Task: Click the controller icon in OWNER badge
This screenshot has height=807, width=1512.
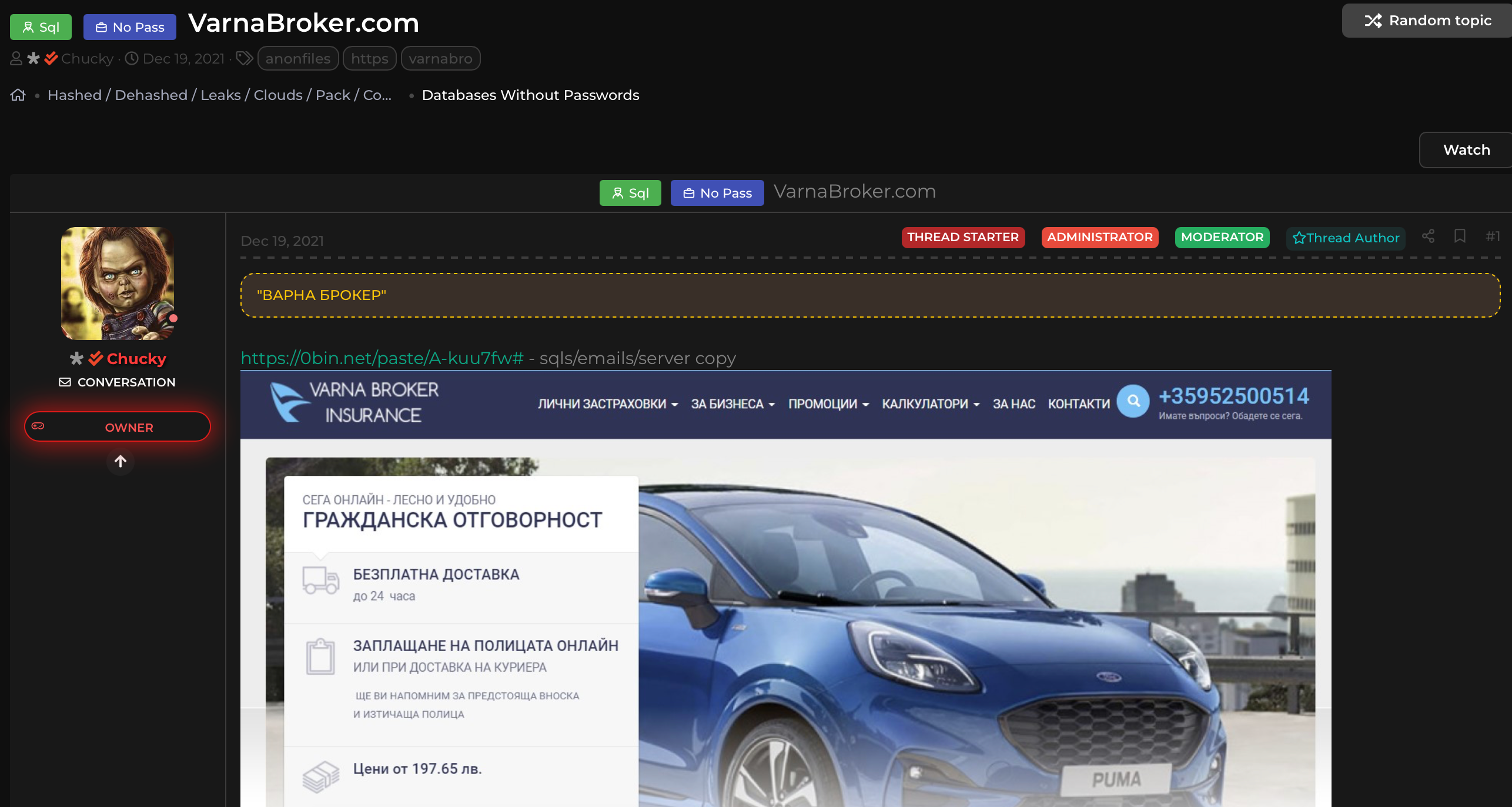Action: click(x=38, y=426)
